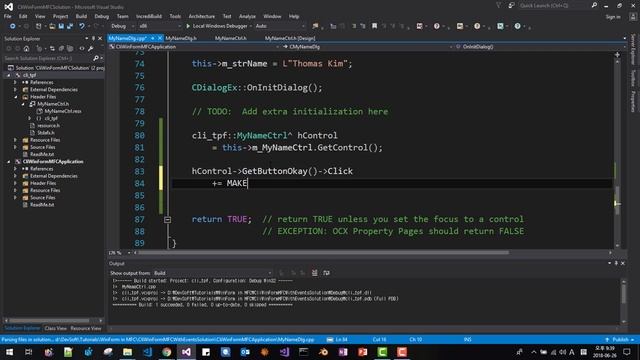Open the OnInitDialog() member dropdown
The image size is (640, 360).
tap(540, 47)
